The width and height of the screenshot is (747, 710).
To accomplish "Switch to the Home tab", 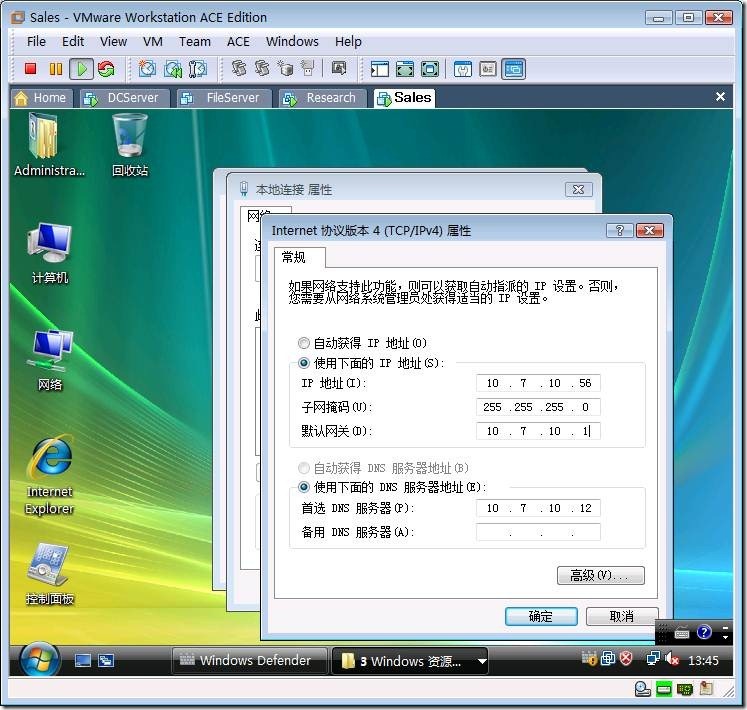I will (x=41, y=98).
